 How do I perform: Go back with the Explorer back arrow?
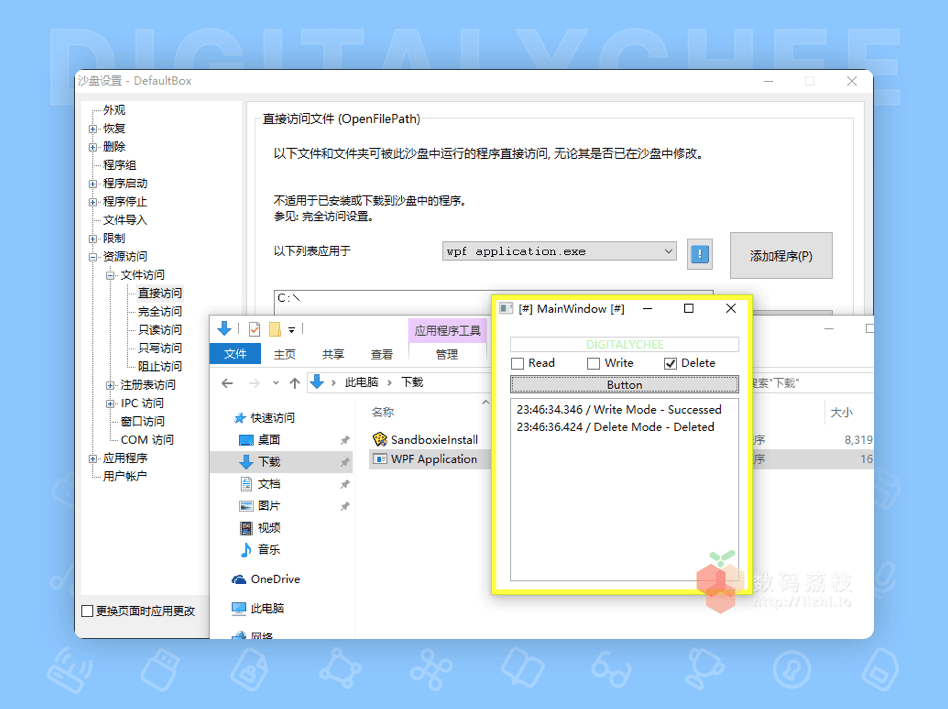pyautogui.click(x=227, y=383)
